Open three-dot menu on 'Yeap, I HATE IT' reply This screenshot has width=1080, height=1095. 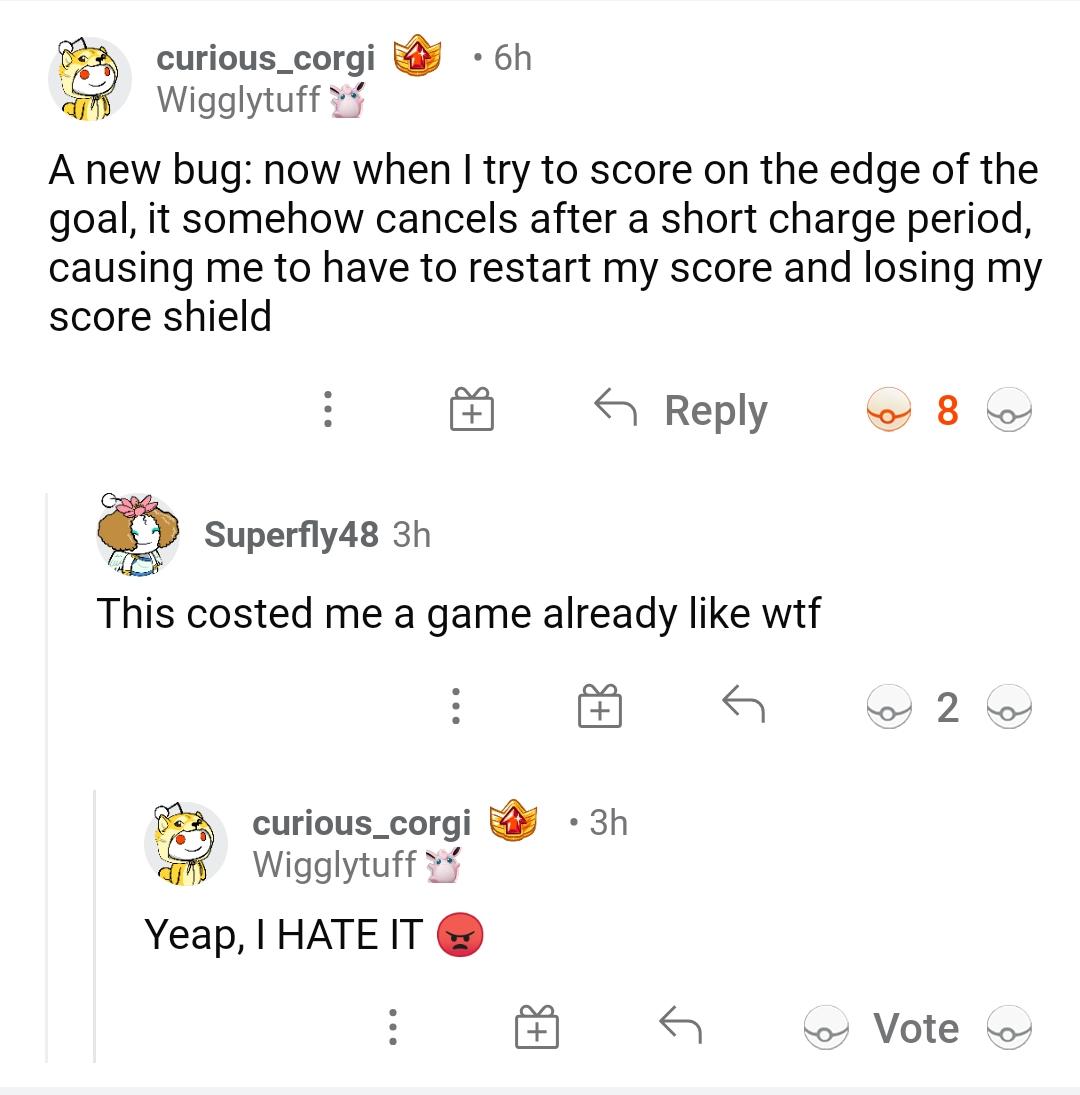point(393,1028)
